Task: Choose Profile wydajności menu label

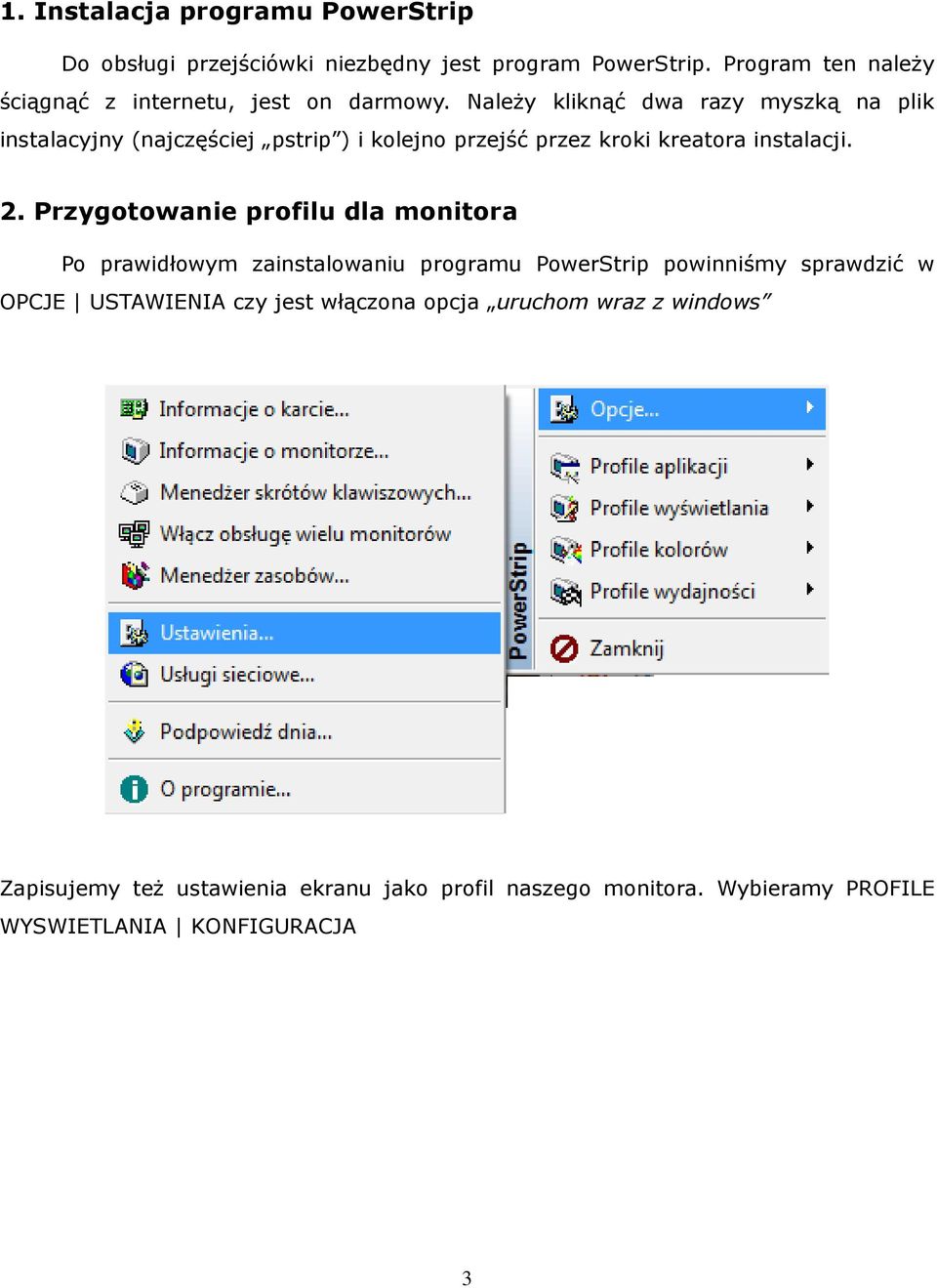Action: (672, 592)
